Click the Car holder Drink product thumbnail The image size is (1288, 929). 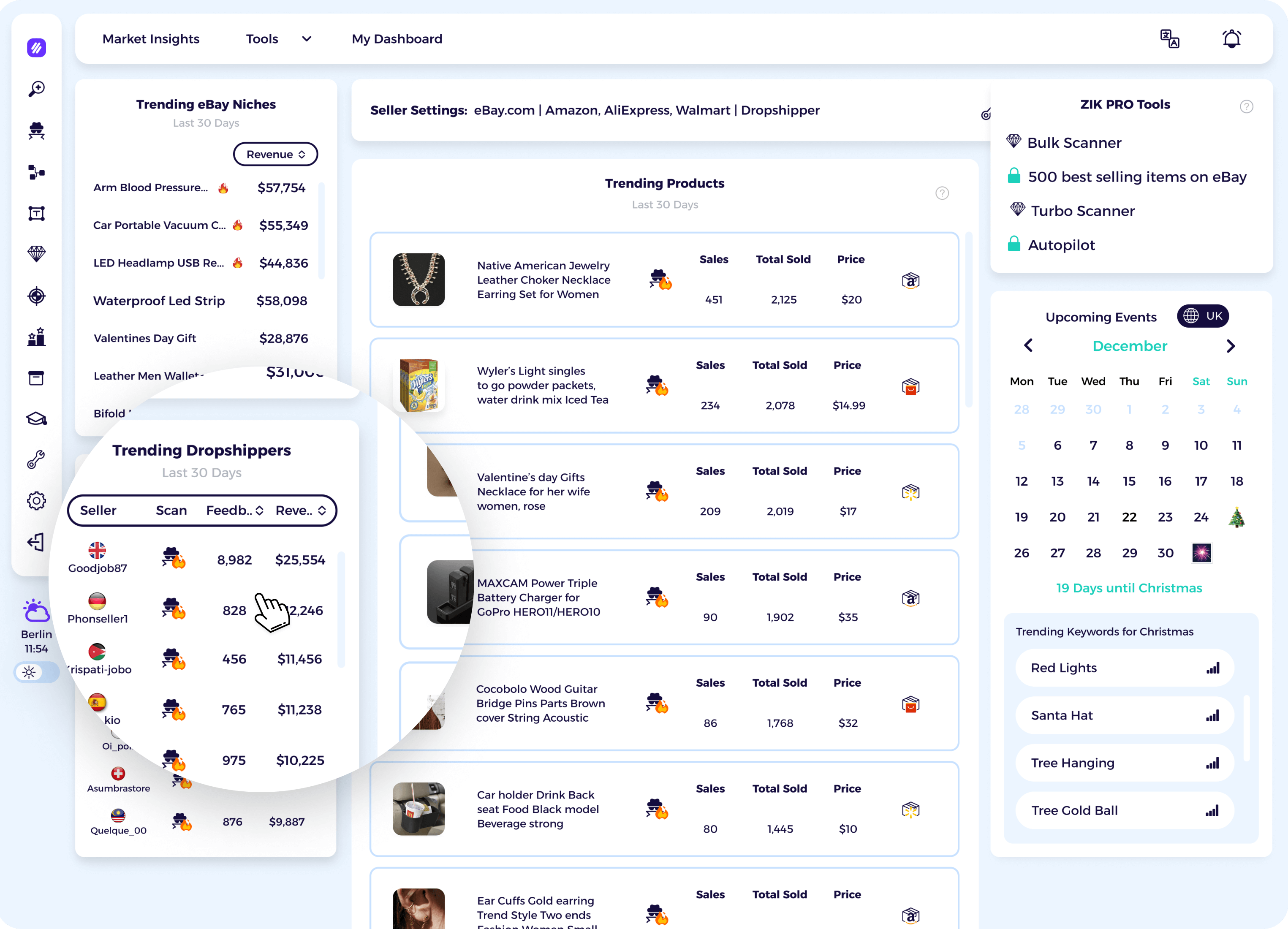click(418, 809)
